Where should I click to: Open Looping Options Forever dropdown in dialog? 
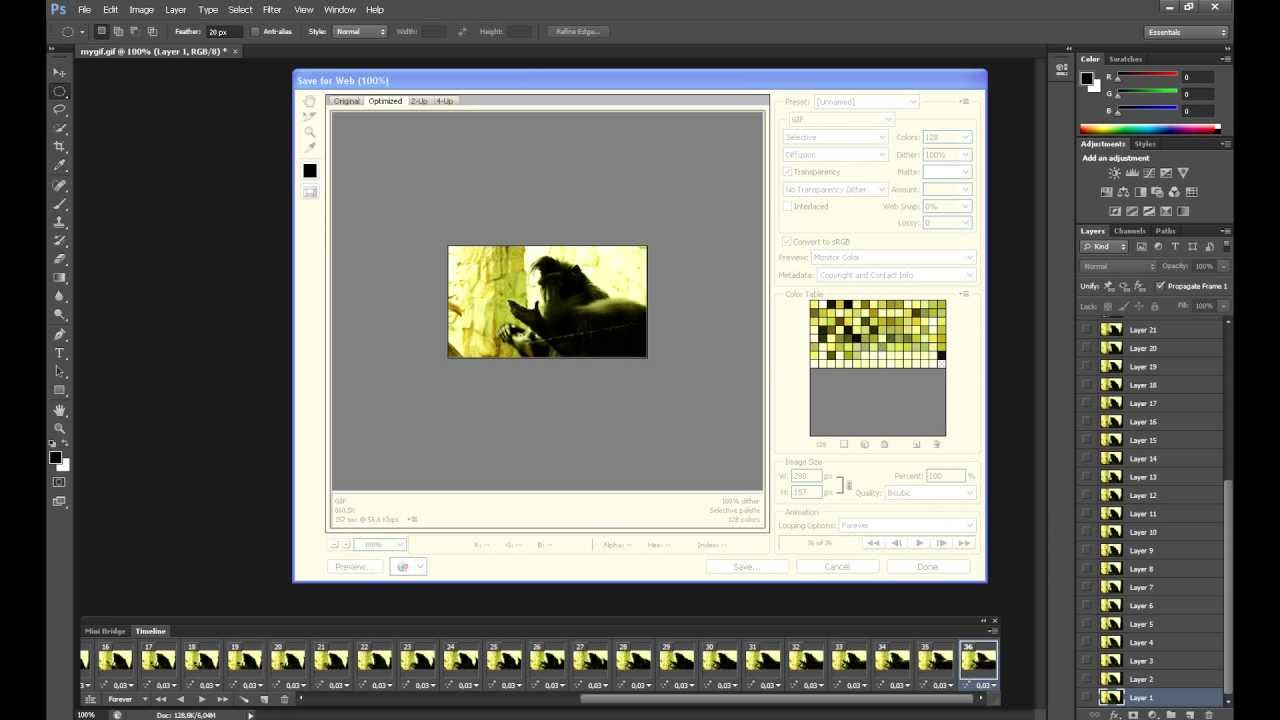click(906, 525)
